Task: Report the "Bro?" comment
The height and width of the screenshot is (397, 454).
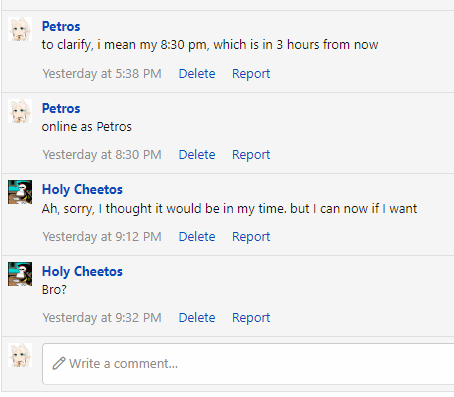Action: (251, 318)
